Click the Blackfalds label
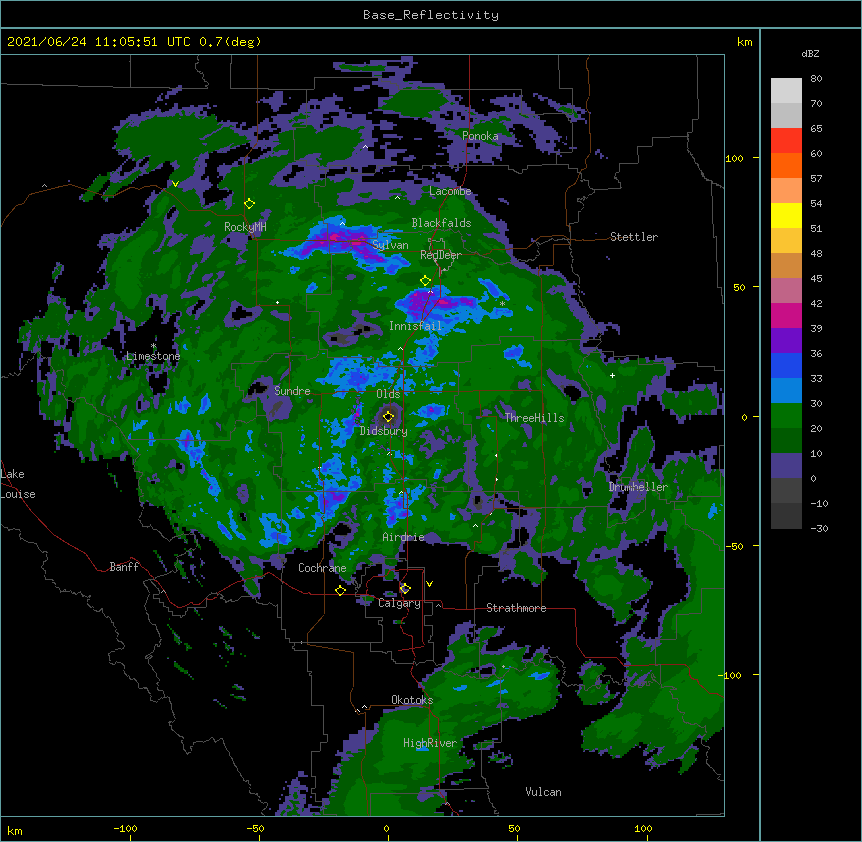The width and height of the screenshot is (862, 842). coord(441,223)
